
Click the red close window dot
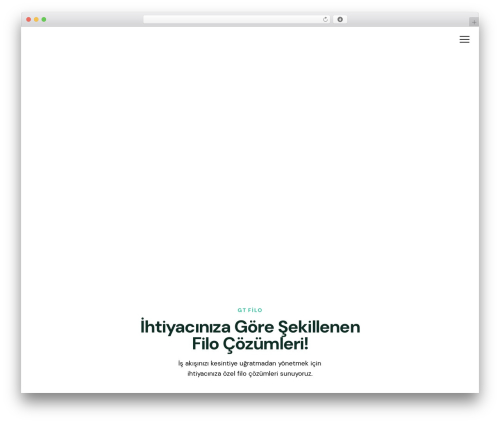pyautogui.click(x=29, y=20)
